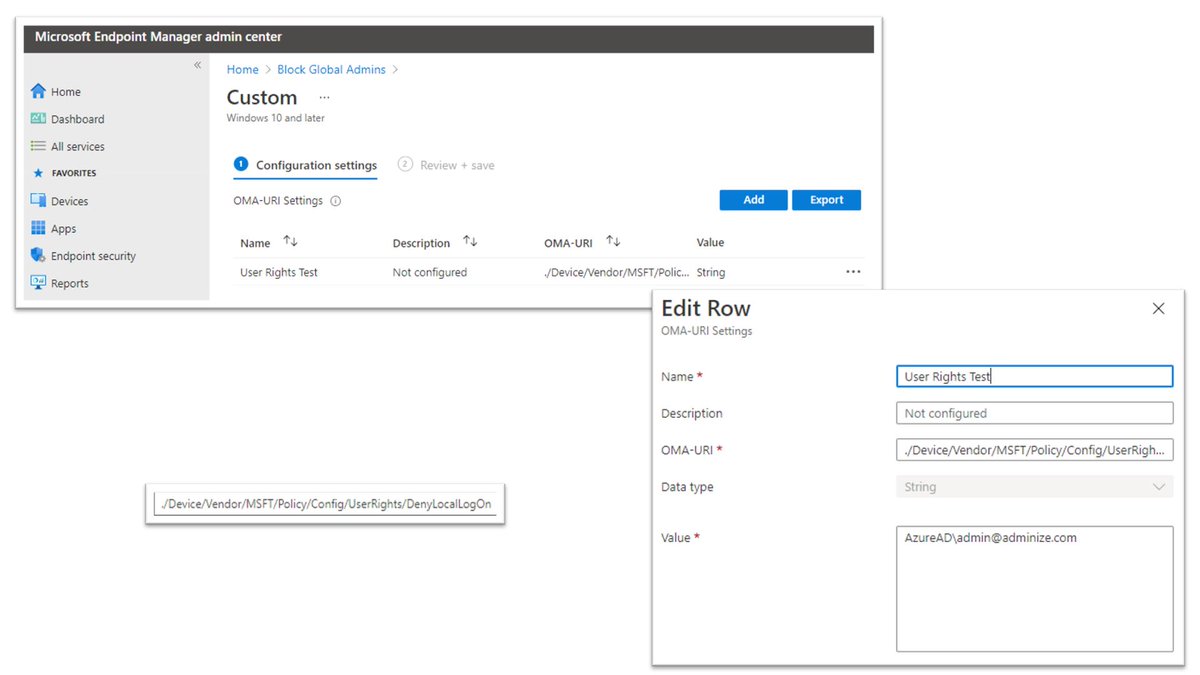Viewport: 1200px width, 675px height.
Task: Click the Reports icon in sidebar
Action: coord(38,283)
